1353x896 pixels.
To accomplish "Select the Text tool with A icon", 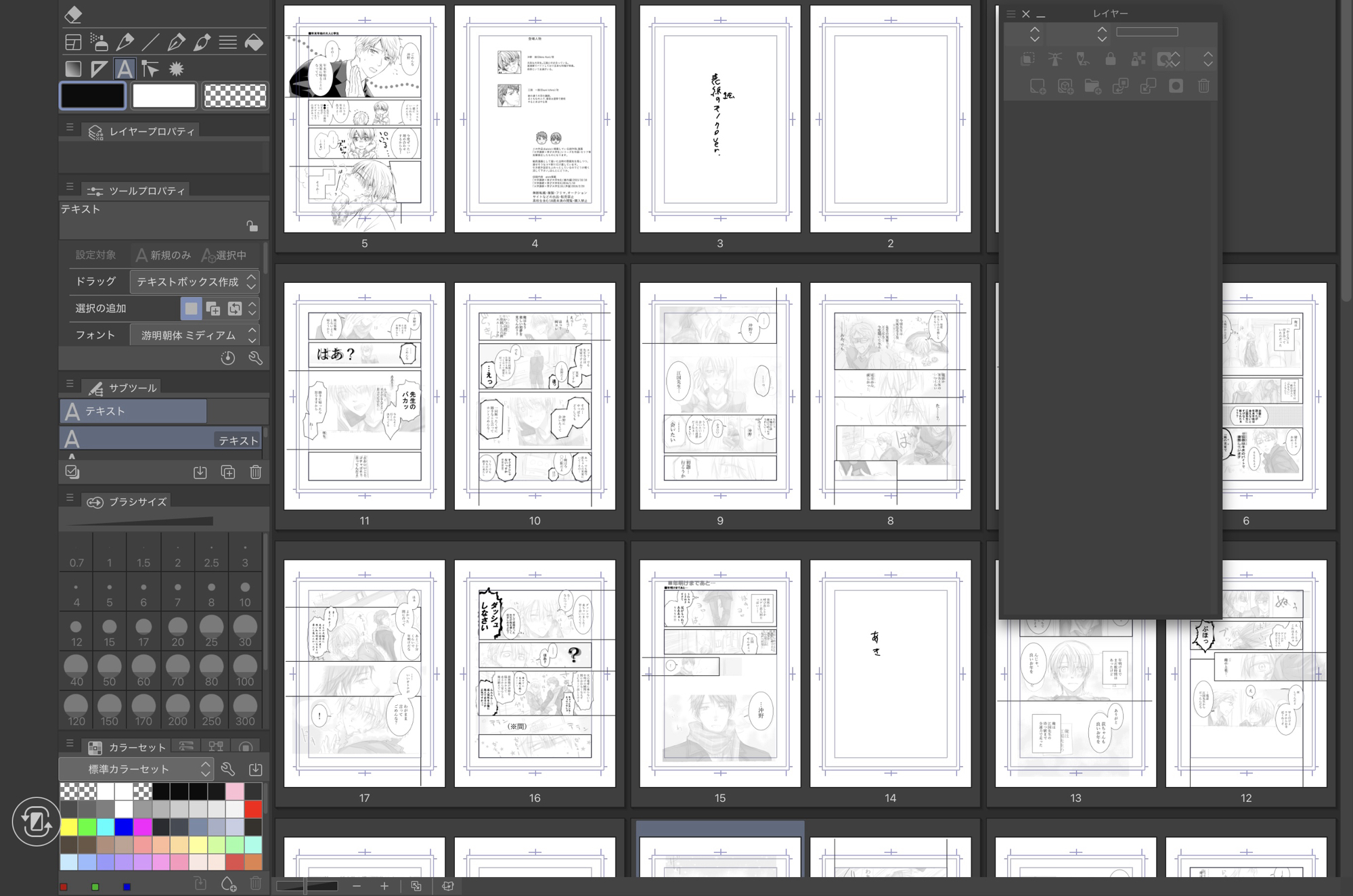I will (x=125, y=69).
